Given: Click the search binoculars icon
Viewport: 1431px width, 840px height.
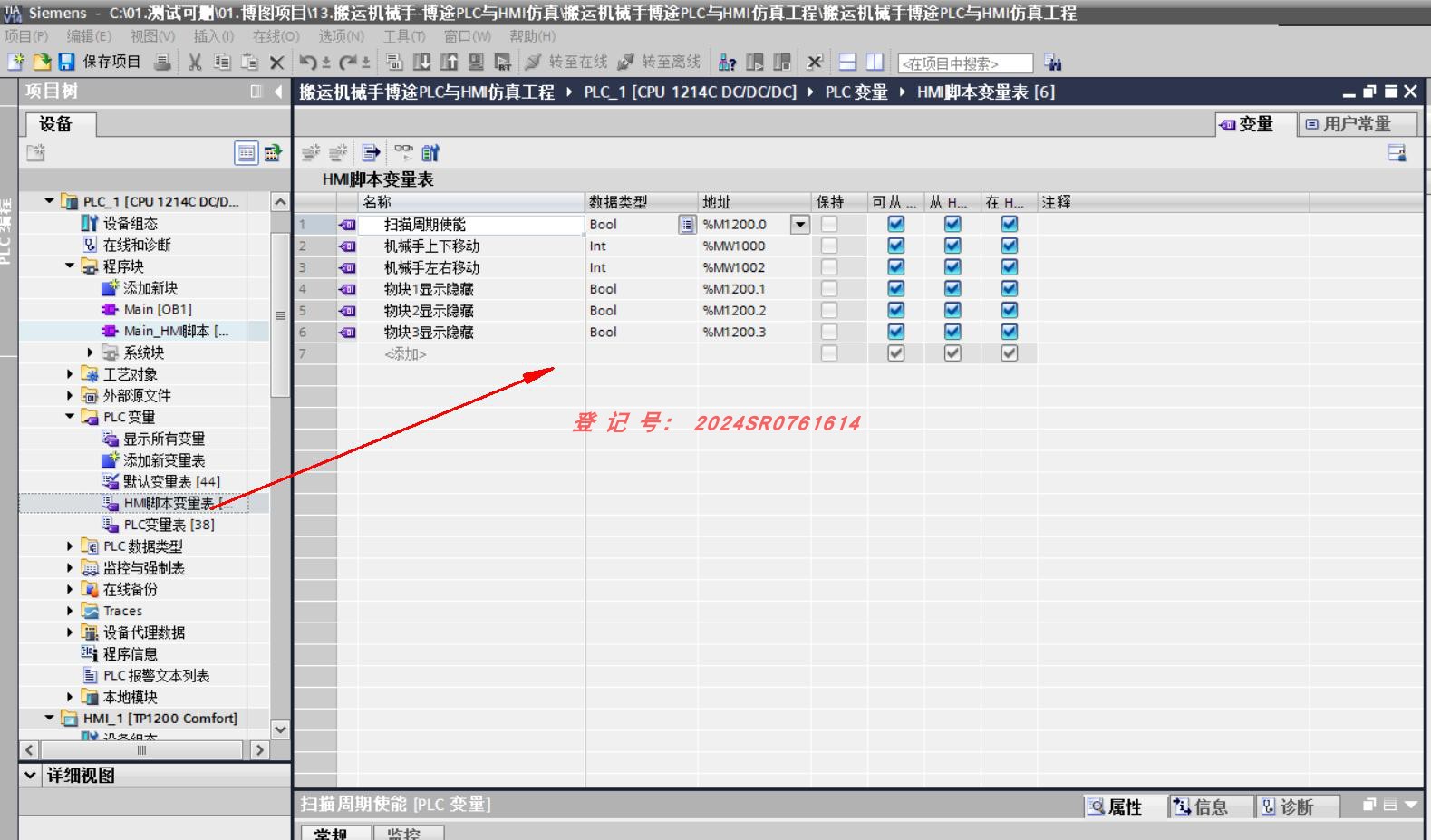Looking at the screenshot, I should (x=1052, y=63).
